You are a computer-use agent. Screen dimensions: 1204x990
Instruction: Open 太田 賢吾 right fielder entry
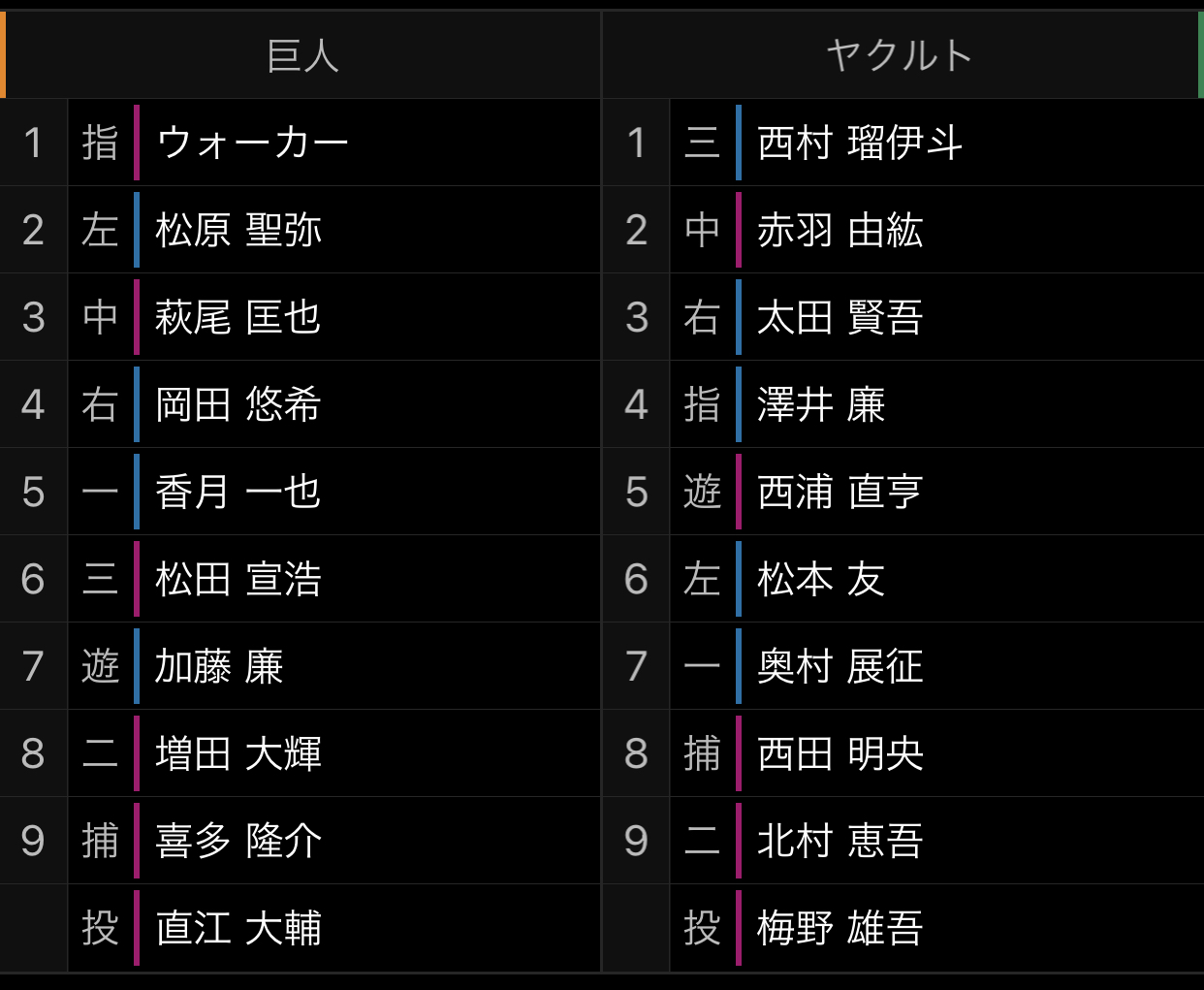point(903,317)
